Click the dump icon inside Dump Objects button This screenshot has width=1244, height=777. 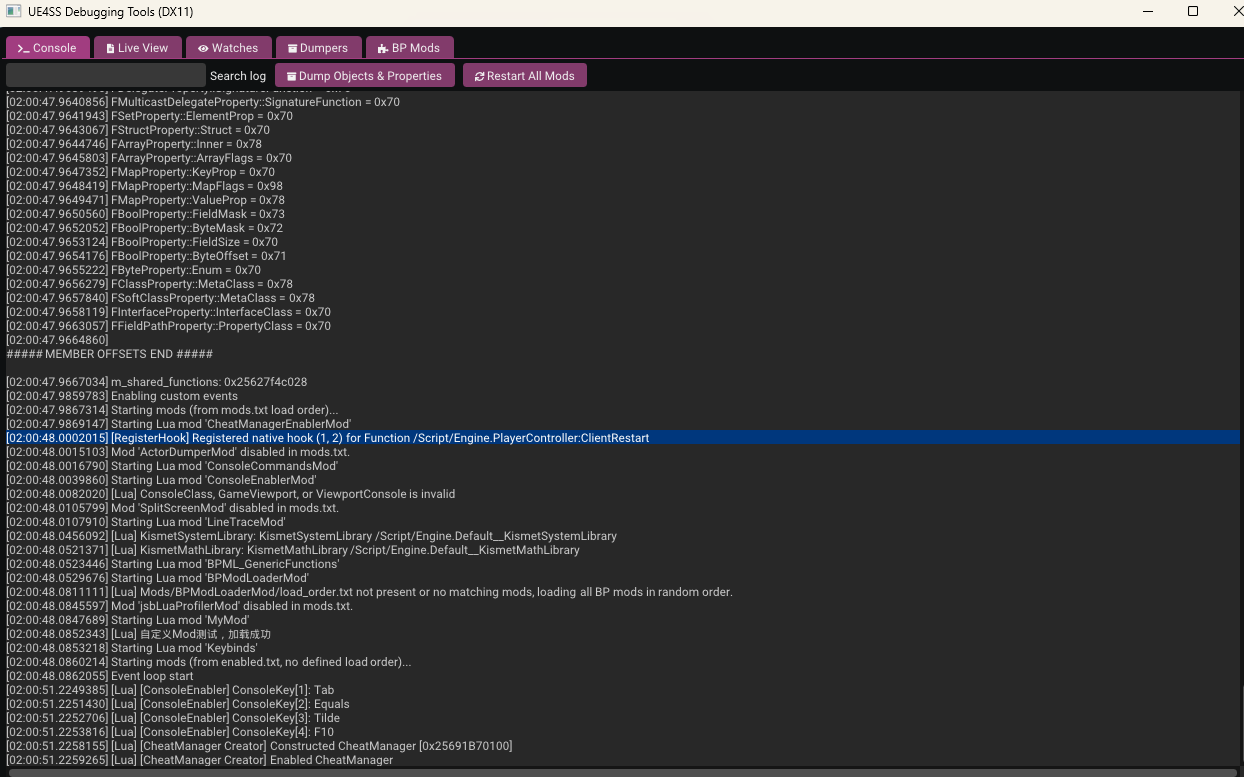tap(292, 75)
